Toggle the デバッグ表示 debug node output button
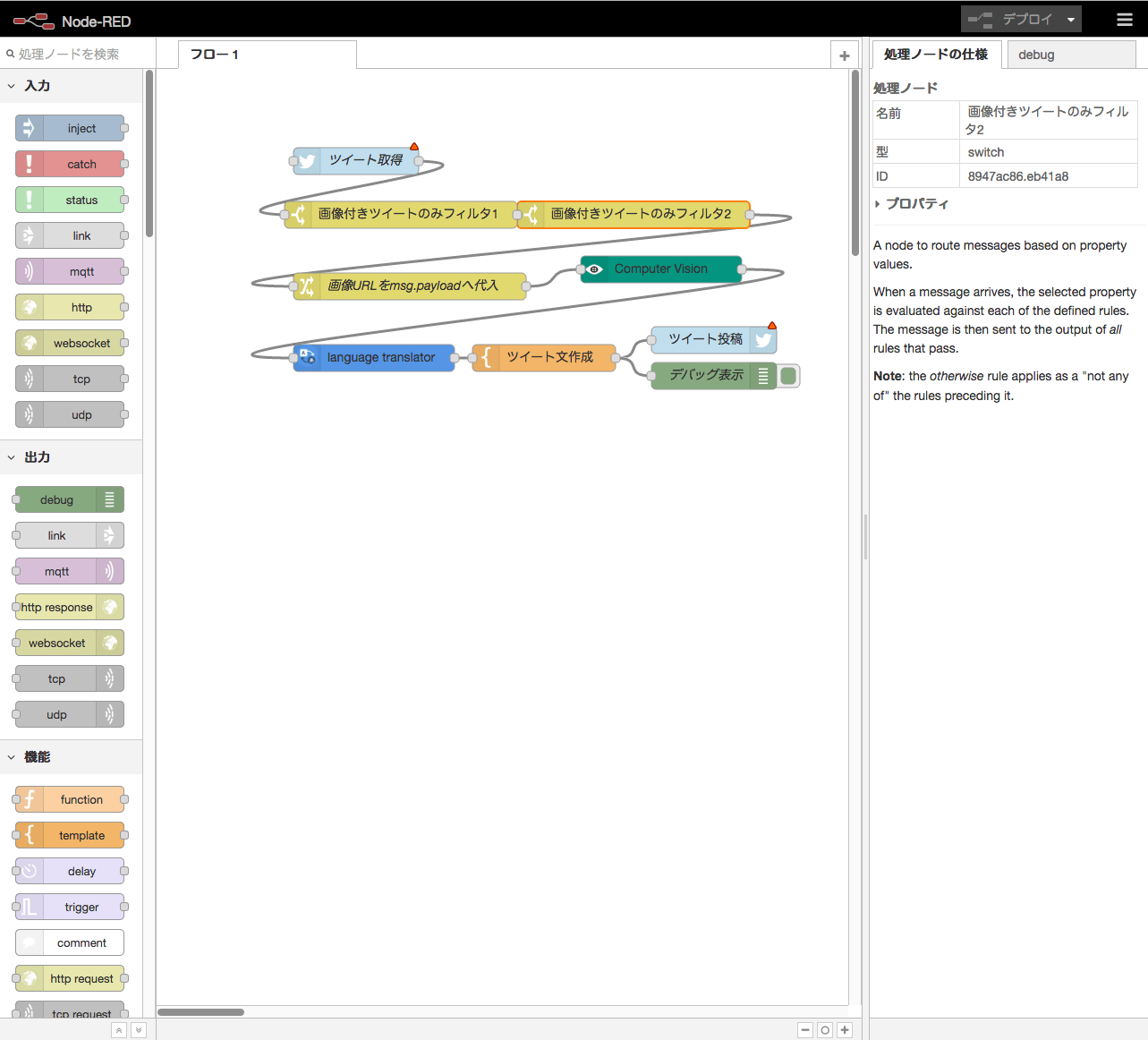The height and width of the screenshot is (1040, 1148). 788,375
